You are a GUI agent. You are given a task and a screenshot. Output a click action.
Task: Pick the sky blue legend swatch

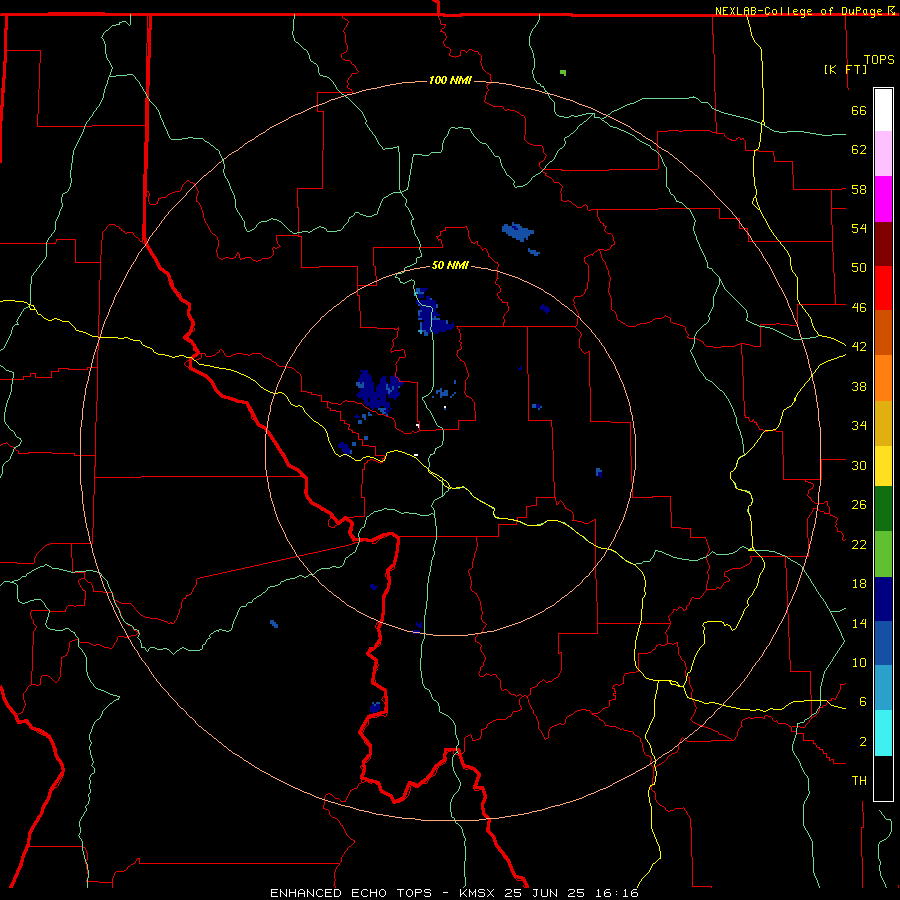click(x=883, y=688)
